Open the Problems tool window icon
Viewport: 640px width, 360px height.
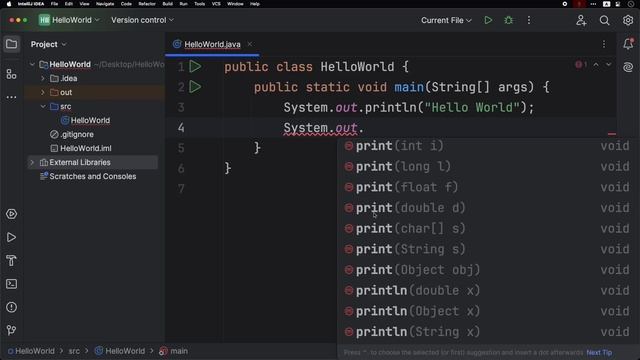click(11, 307)
